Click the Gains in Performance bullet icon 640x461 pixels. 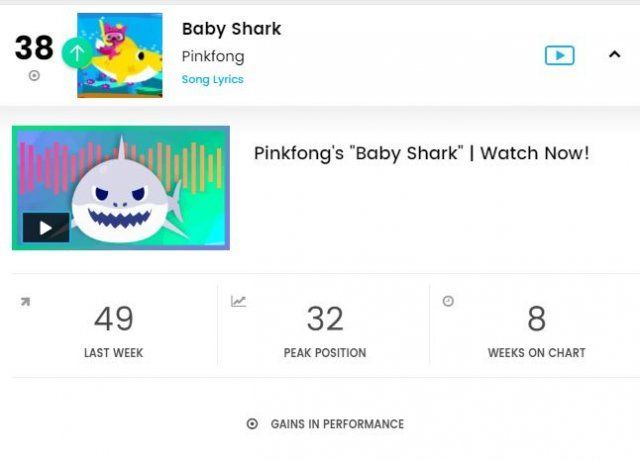click(x=252, y=424)
